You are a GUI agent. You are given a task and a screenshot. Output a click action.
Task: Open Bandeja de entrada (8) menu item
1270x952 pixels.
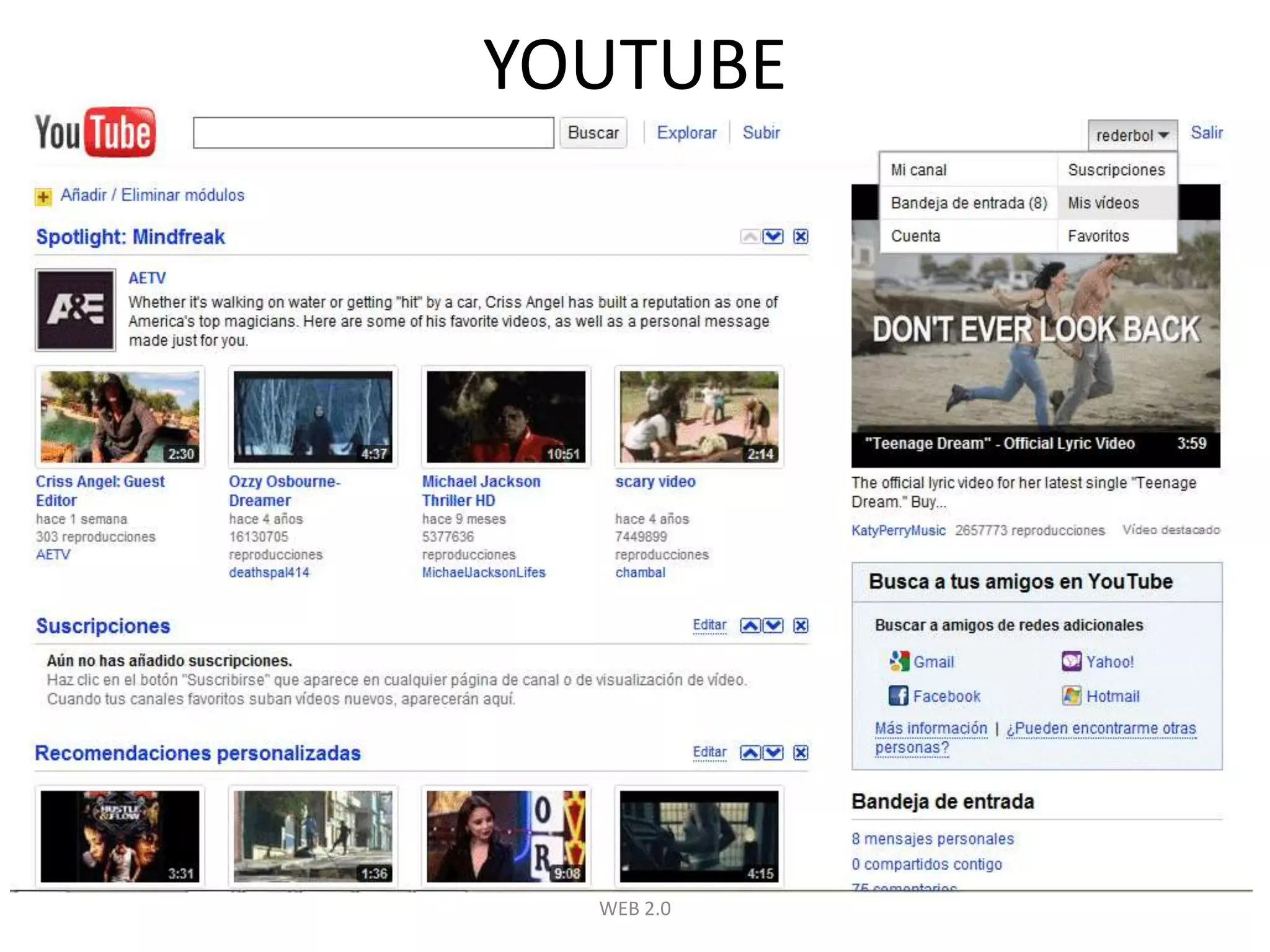968,203
